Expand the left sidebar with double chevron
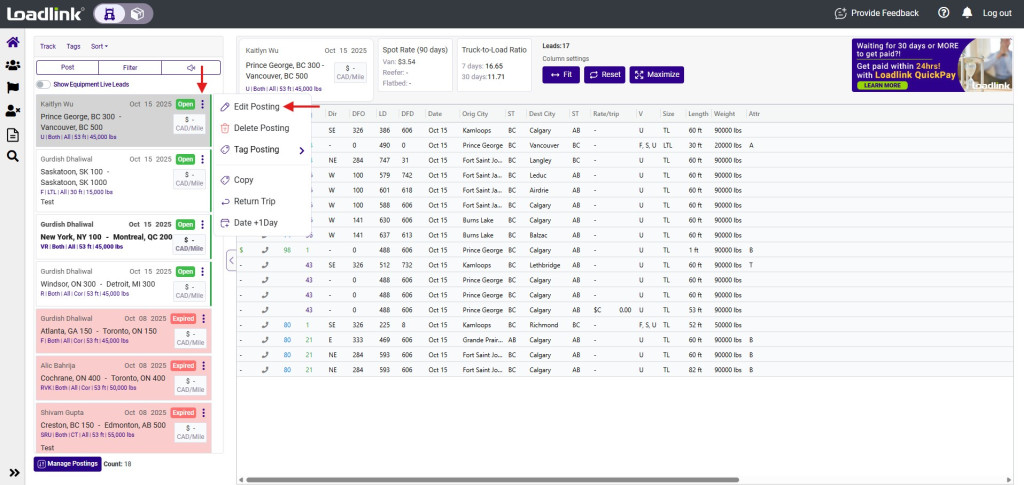 (14, 472)
